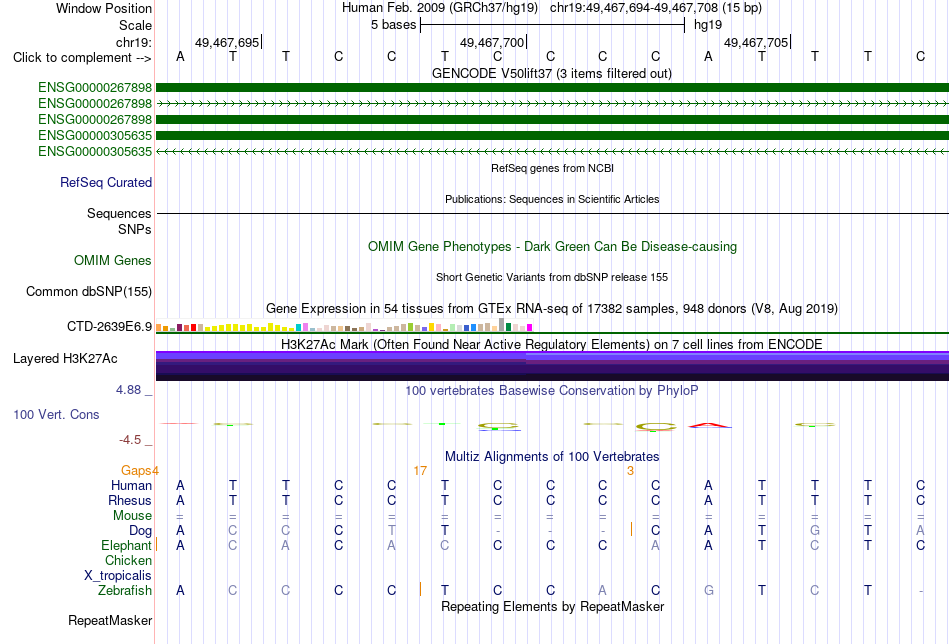Viewport: 950px width, 644px height.
Task: Open the GTEx Gene Expression track title
Action: point(552,308)
